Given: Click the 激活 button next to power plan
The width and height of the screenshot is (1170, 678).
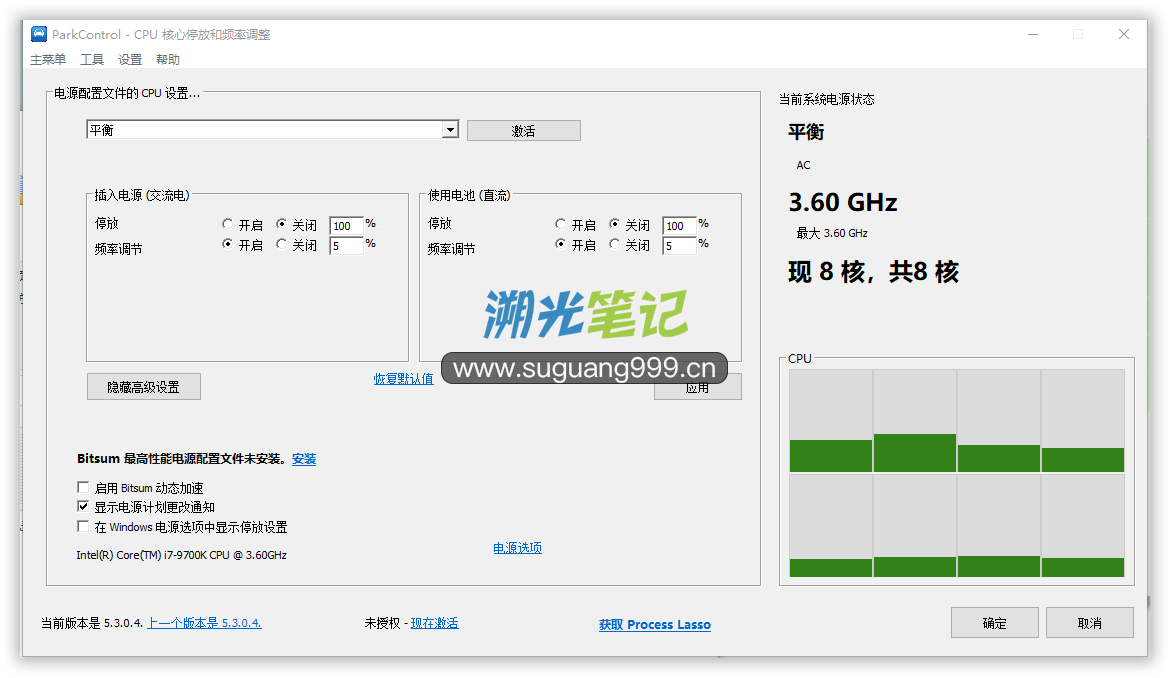Looking at the screenshot, I should [524, 131].
